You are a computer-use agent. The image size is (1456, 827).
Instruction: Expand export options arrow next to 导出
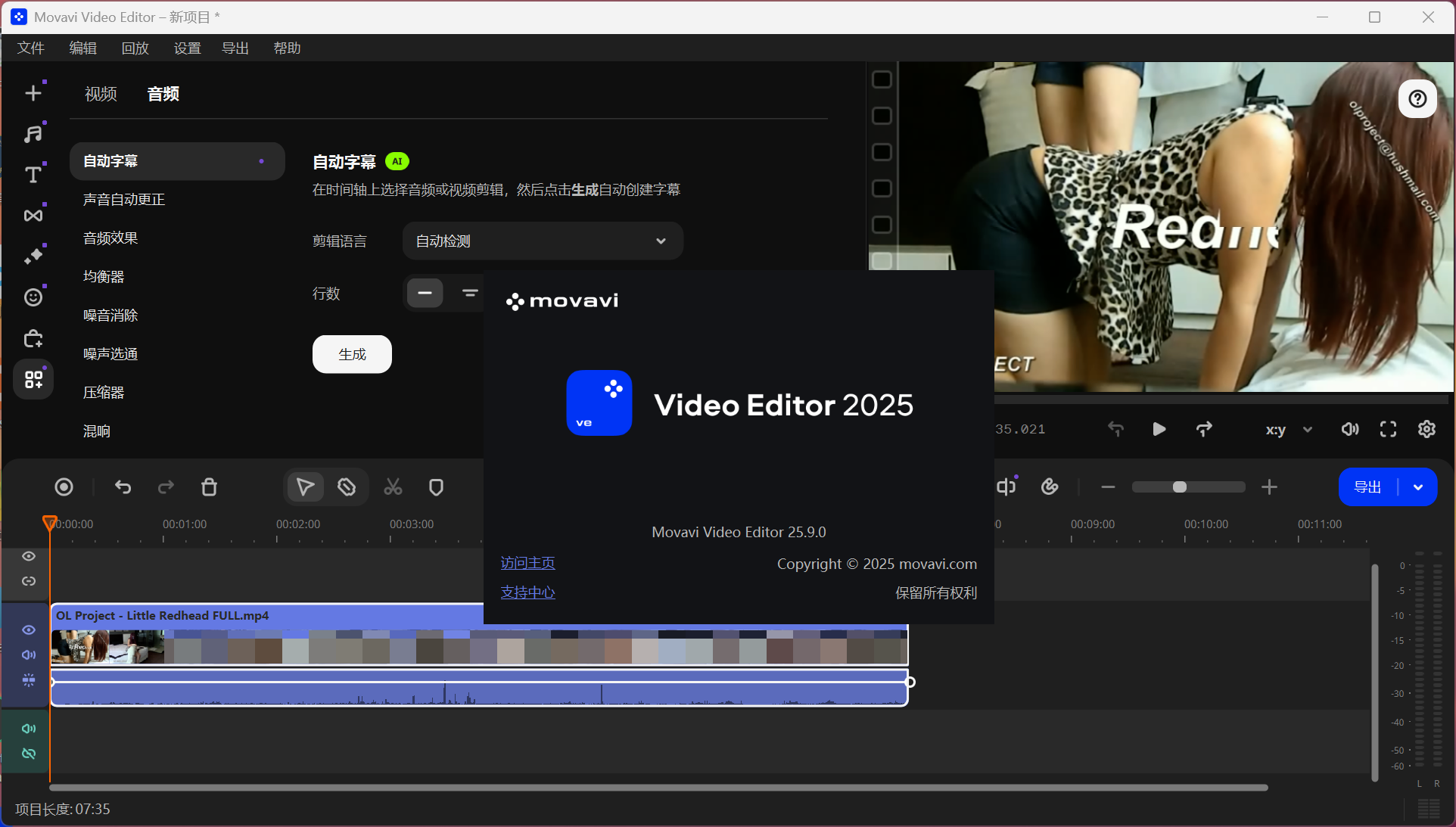1418,487
